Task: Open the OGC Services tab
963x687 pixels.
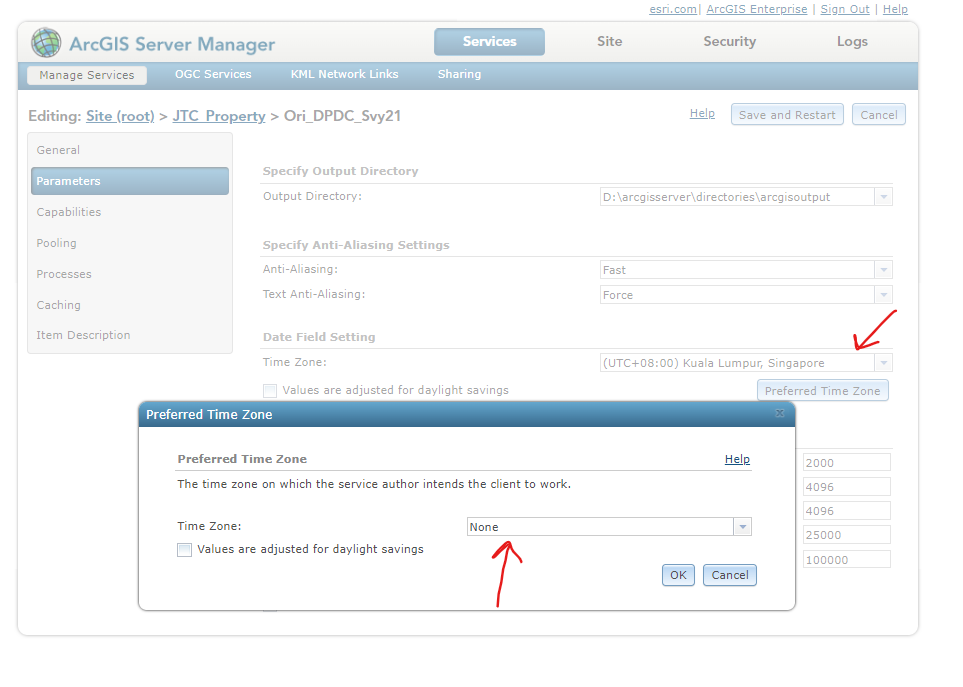Action: click(x=212, y=74)
